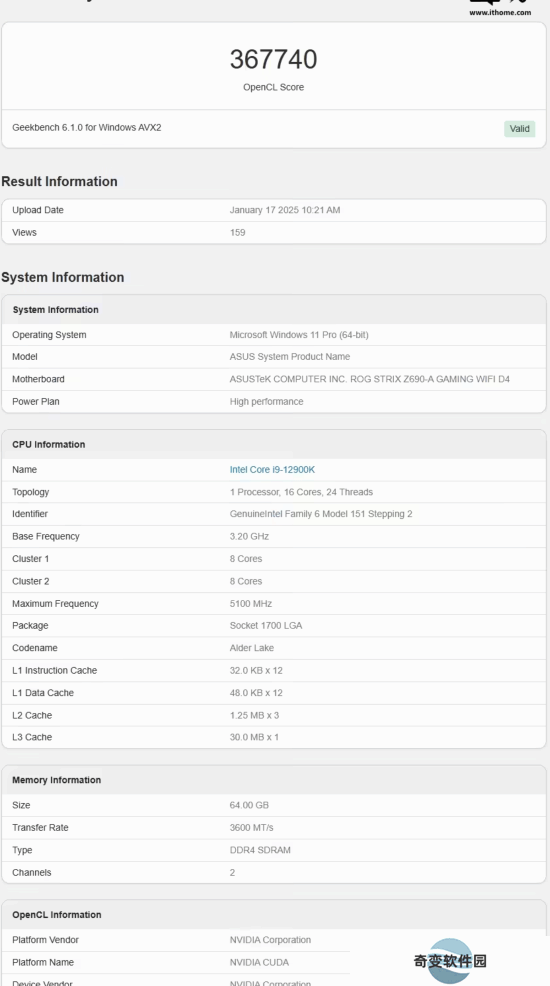
Task: Click 32.0 KB x 12 instruction cache value
Action: [x=256, y=671]
